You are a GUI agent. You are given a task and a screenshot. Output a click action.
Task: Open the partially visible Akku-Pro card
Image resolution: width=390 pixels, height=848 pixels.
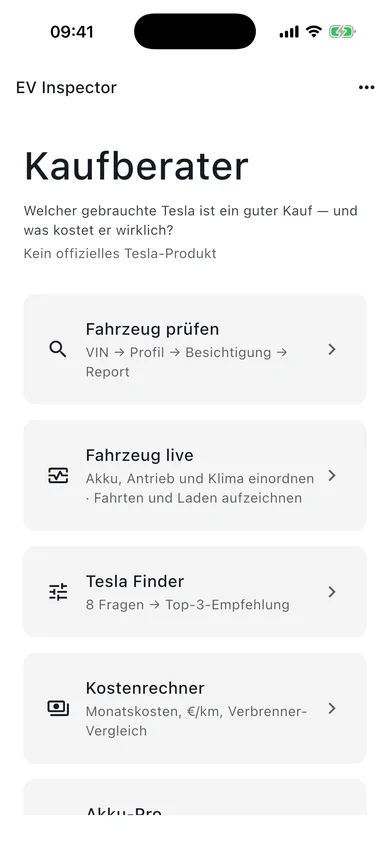(x=195, y=797)
